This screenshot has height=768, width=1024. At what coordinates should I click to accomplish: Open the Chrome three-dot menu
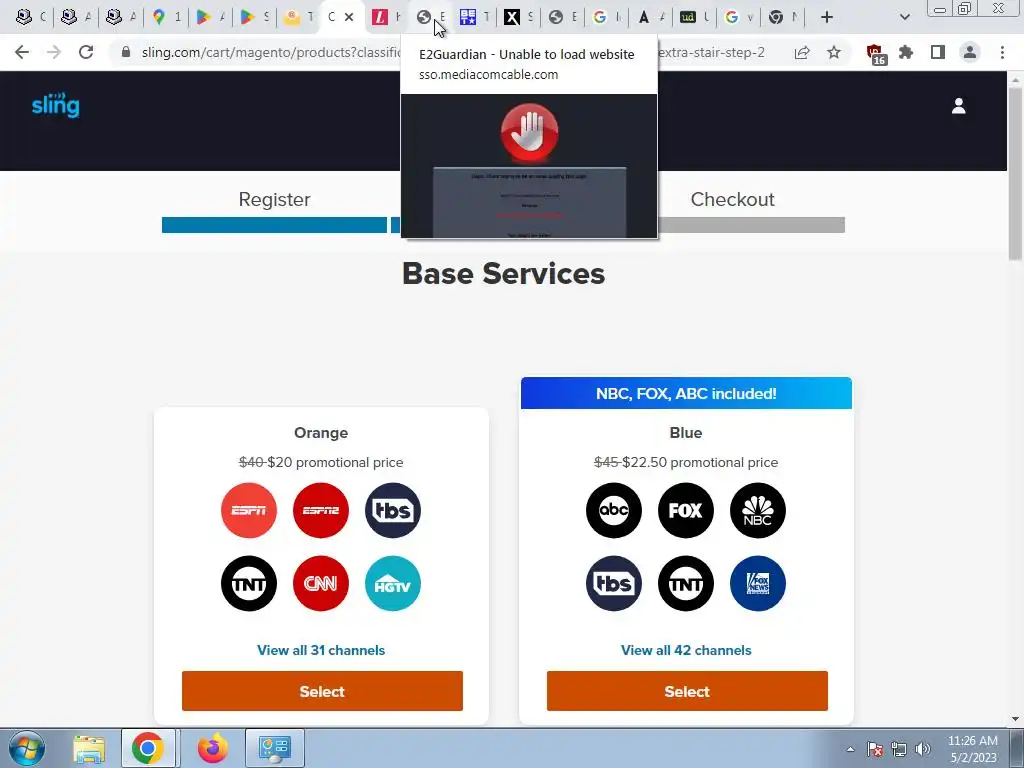(x=1002, y=52)
